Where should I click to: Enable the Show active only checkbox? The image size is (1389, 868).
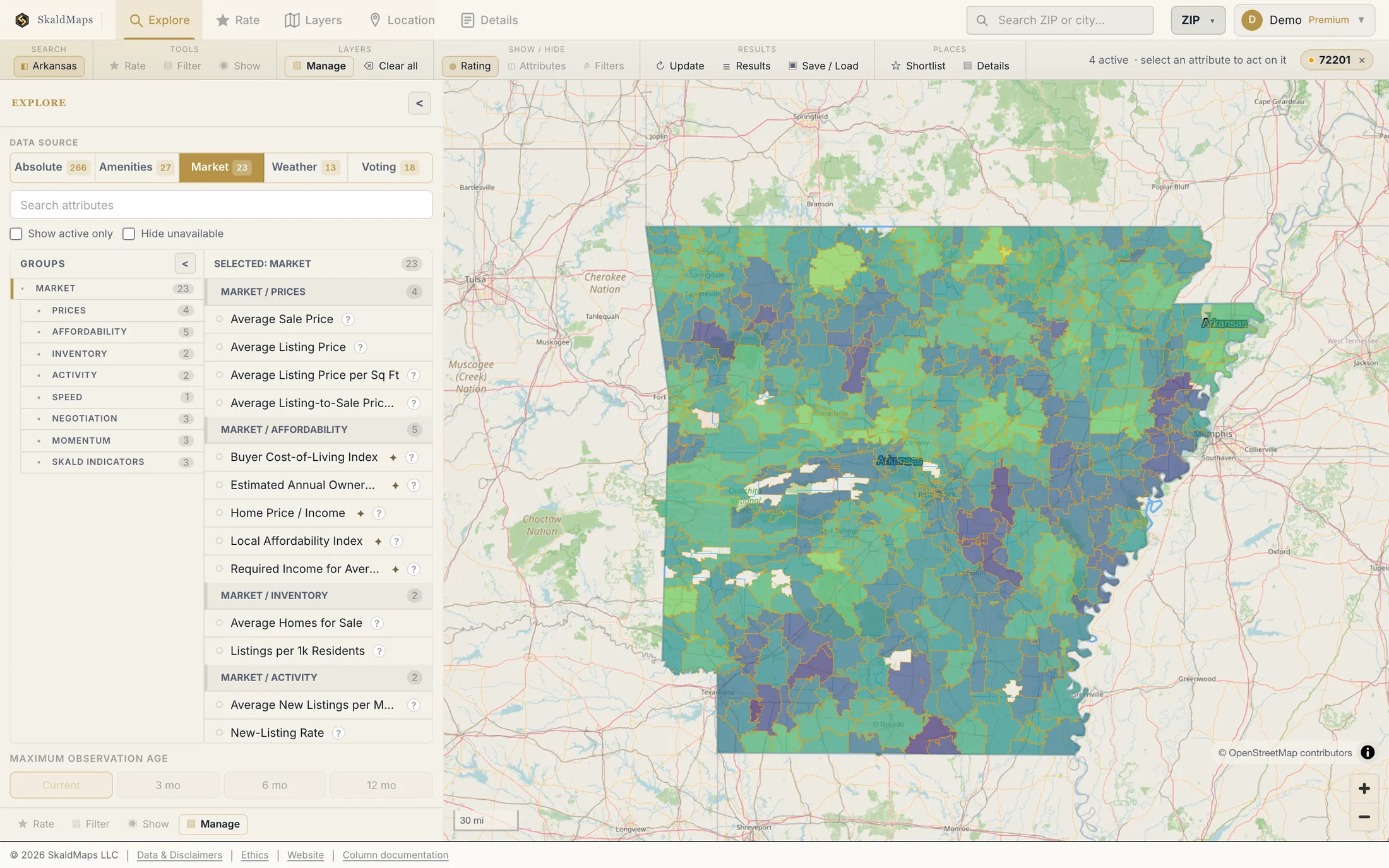[16, 234]
